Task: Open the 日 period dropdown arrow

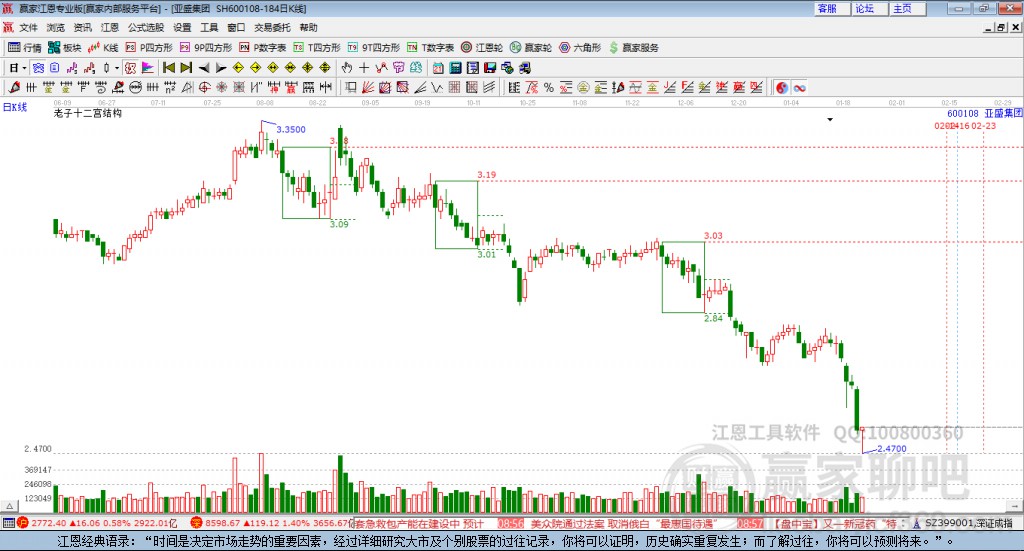Action: 24,68
